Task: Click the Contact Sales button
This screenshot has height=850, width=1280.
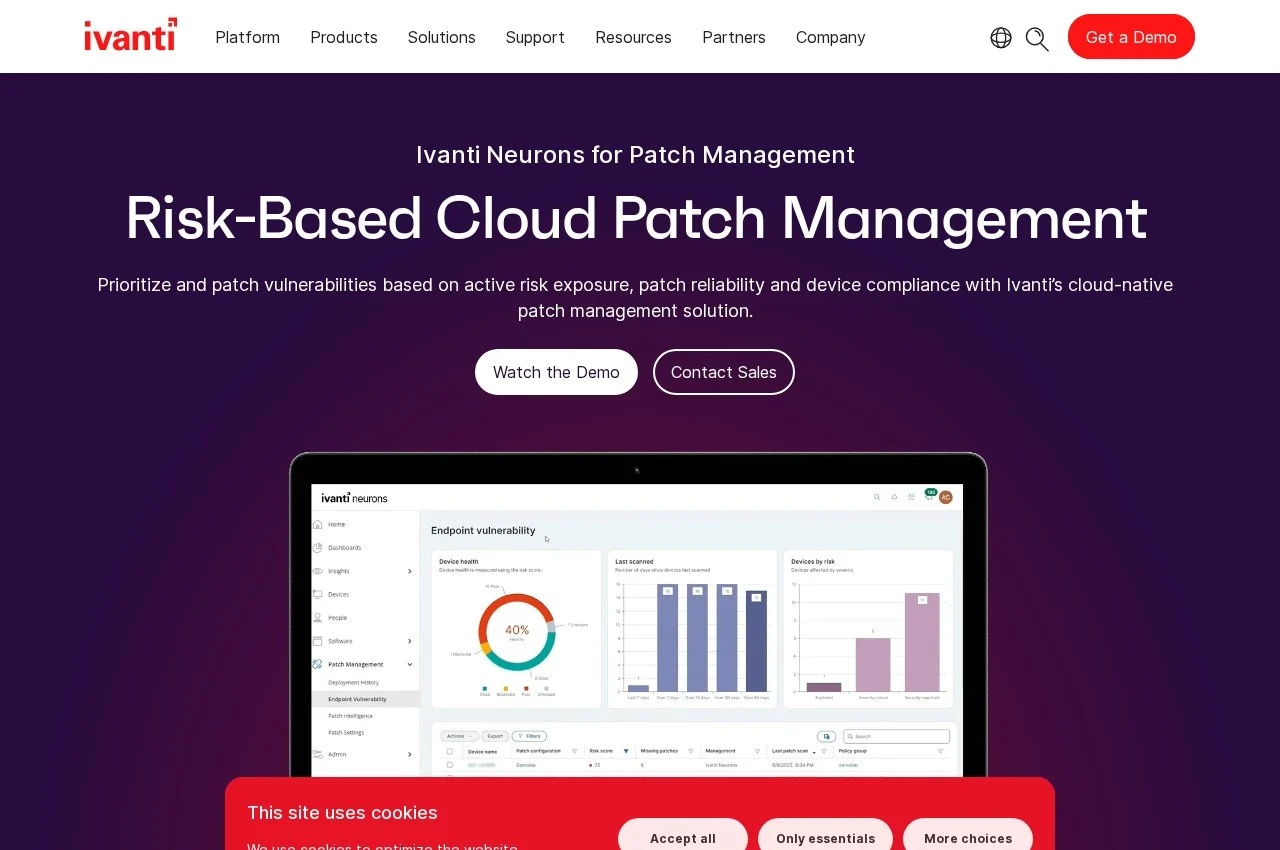Action: (724, 372)
